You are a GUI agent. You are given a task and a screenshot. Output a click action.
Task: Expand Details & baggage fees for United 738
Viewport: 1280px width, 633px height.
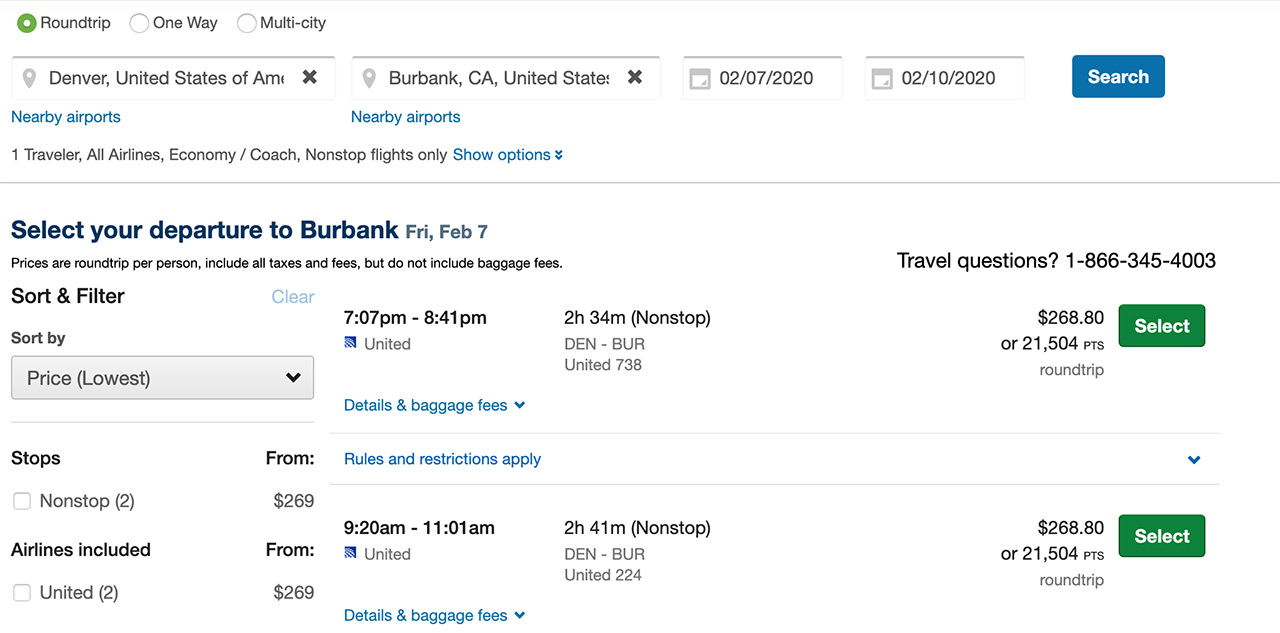434,405
